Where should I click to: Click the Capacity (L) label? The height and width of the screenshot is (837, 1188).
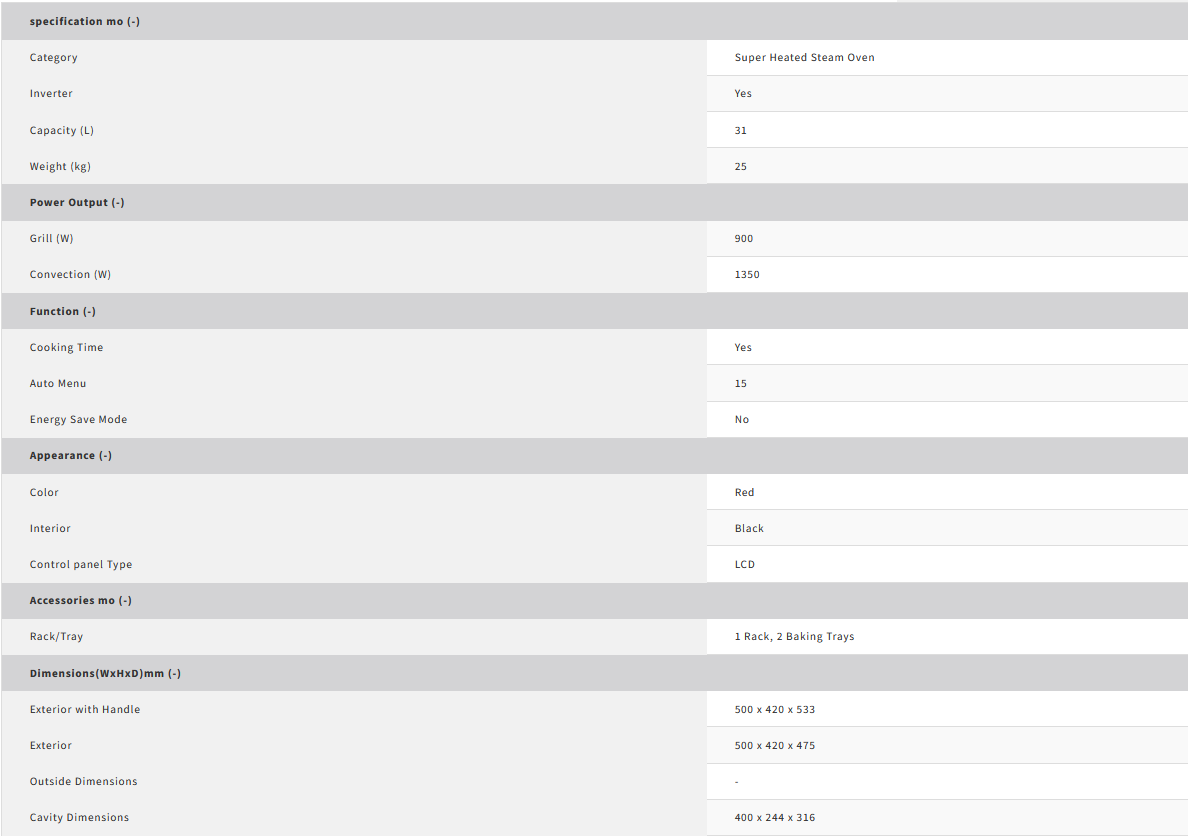point(62,130)
